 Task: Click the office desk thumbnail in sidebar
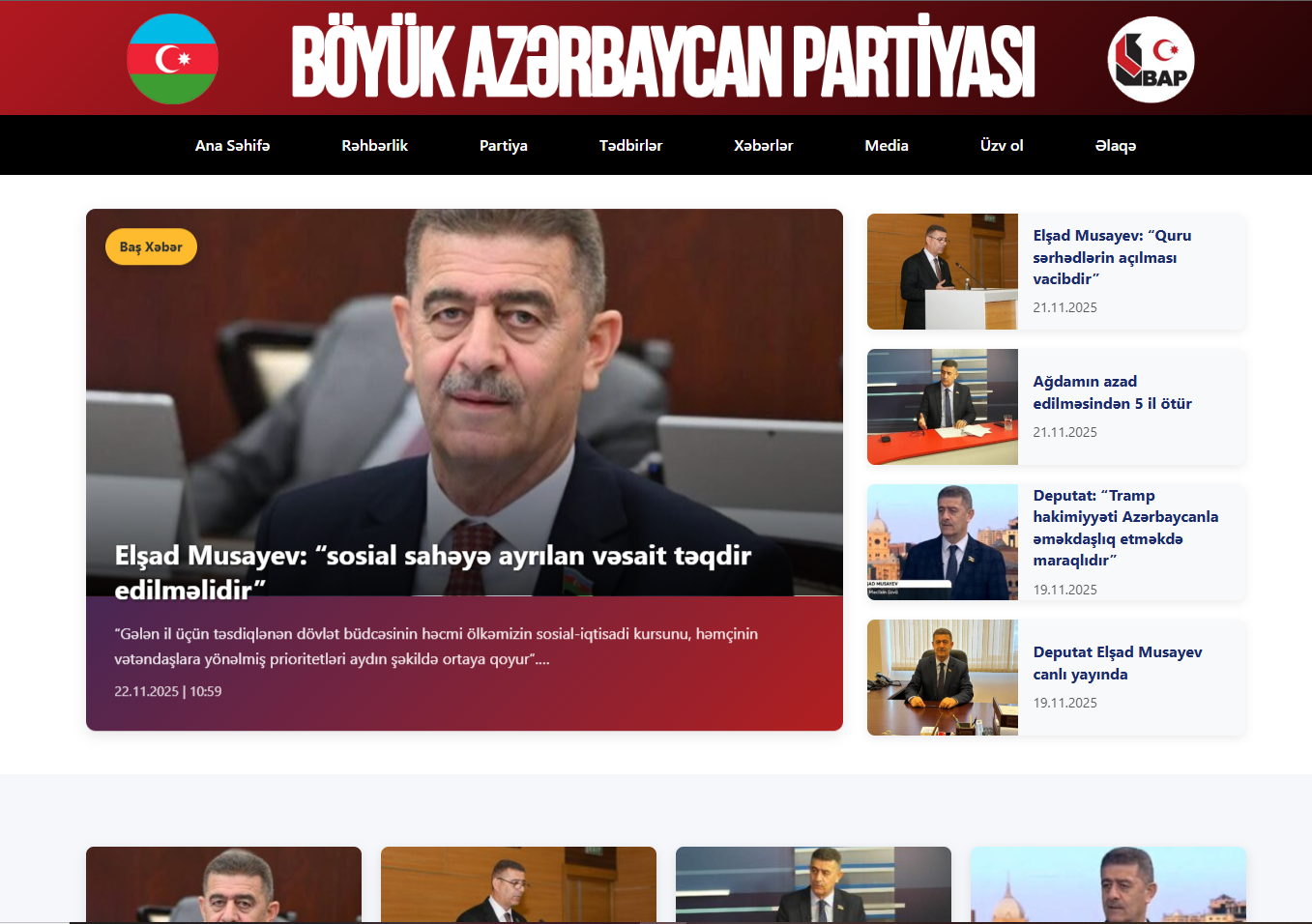click(x=942, y=678)
